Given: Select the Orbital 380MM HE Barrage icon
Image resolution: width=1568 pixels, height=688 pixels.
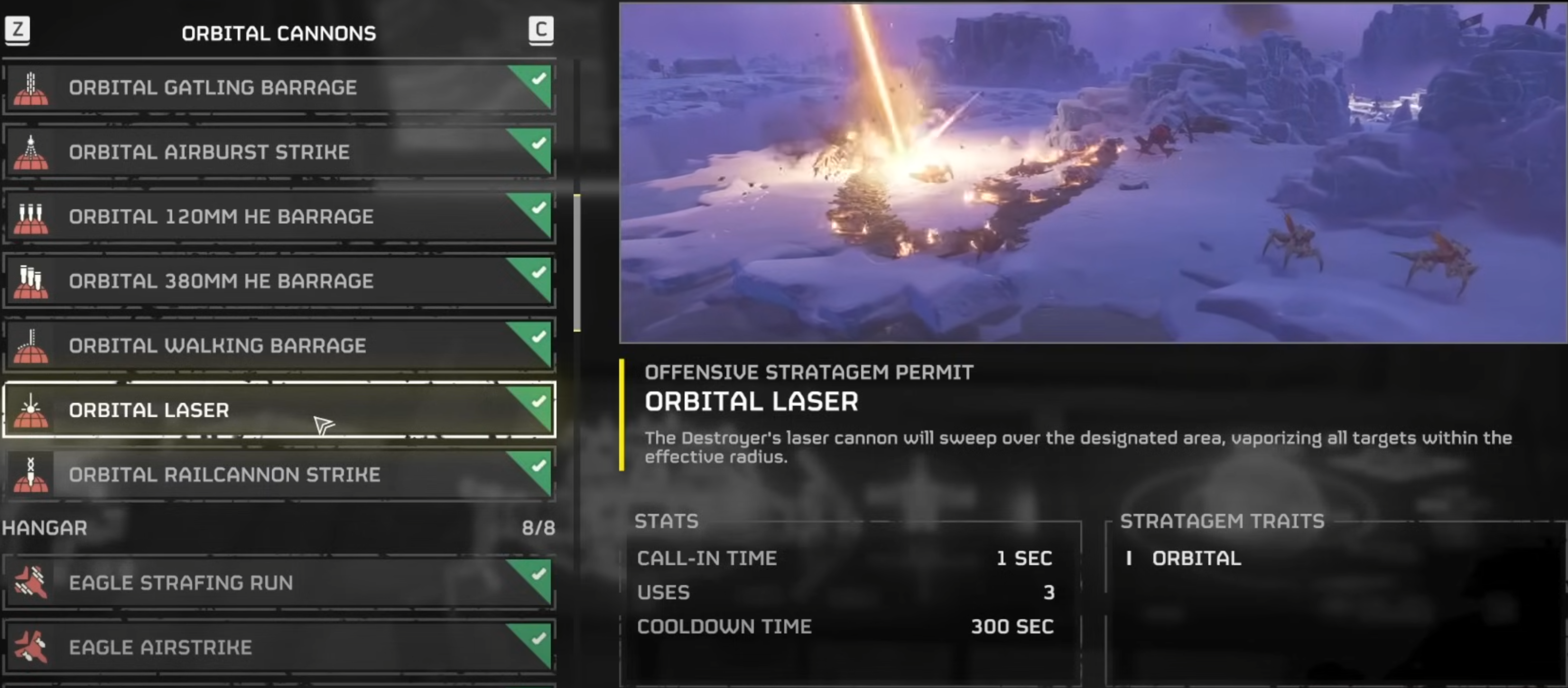Looking at the screenshot, I should [30, 281].
